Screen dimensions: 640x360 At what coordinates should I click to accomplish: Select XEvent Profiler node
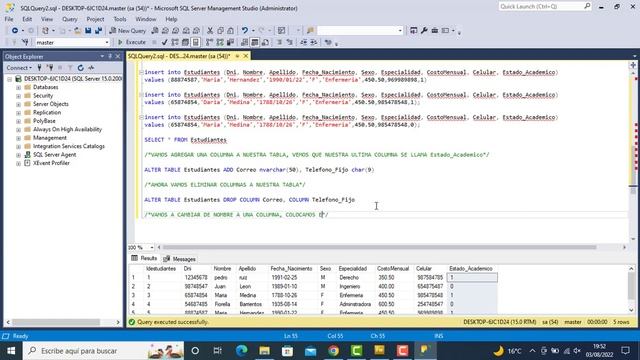click(x=51, y=163)
